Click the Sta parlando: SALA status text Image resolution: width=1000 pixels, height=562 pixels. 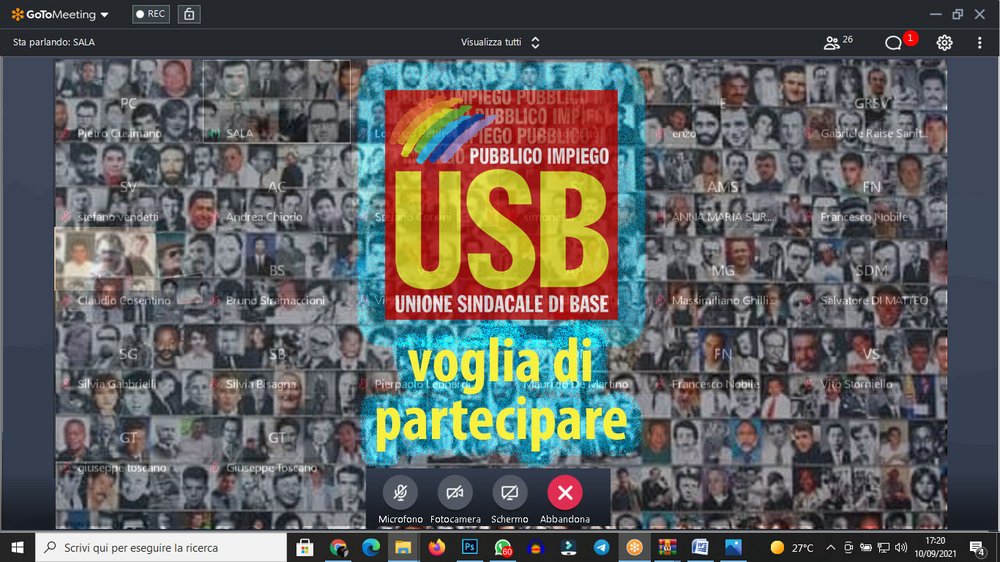[x=54, y=42]
